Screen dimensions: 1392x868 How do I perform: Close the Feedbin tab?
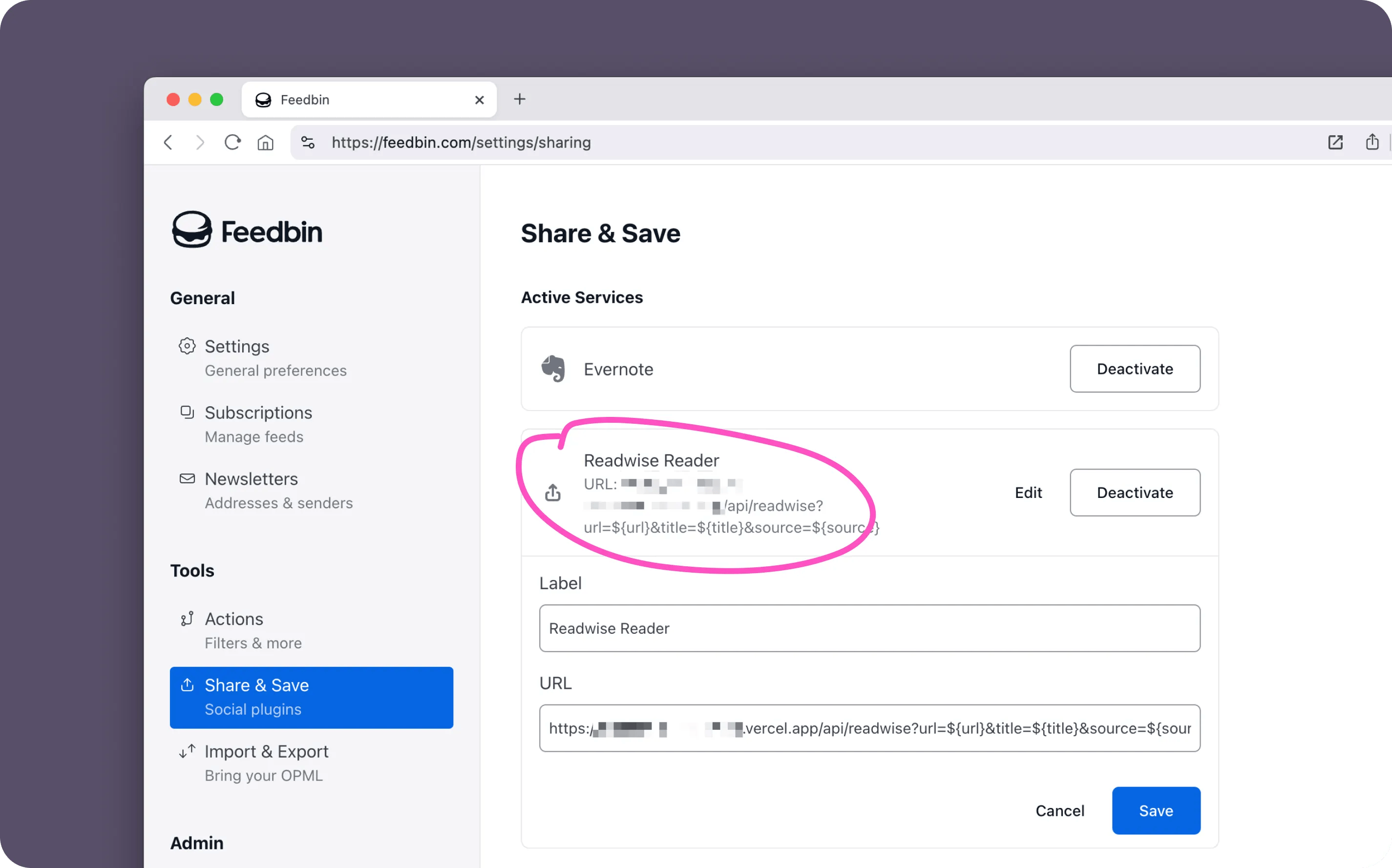480,100
